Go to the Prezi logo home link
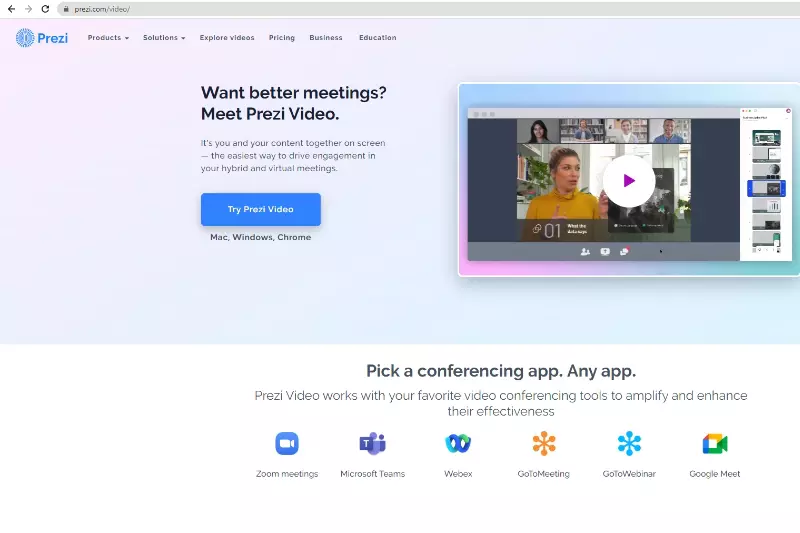 [42, 38]
